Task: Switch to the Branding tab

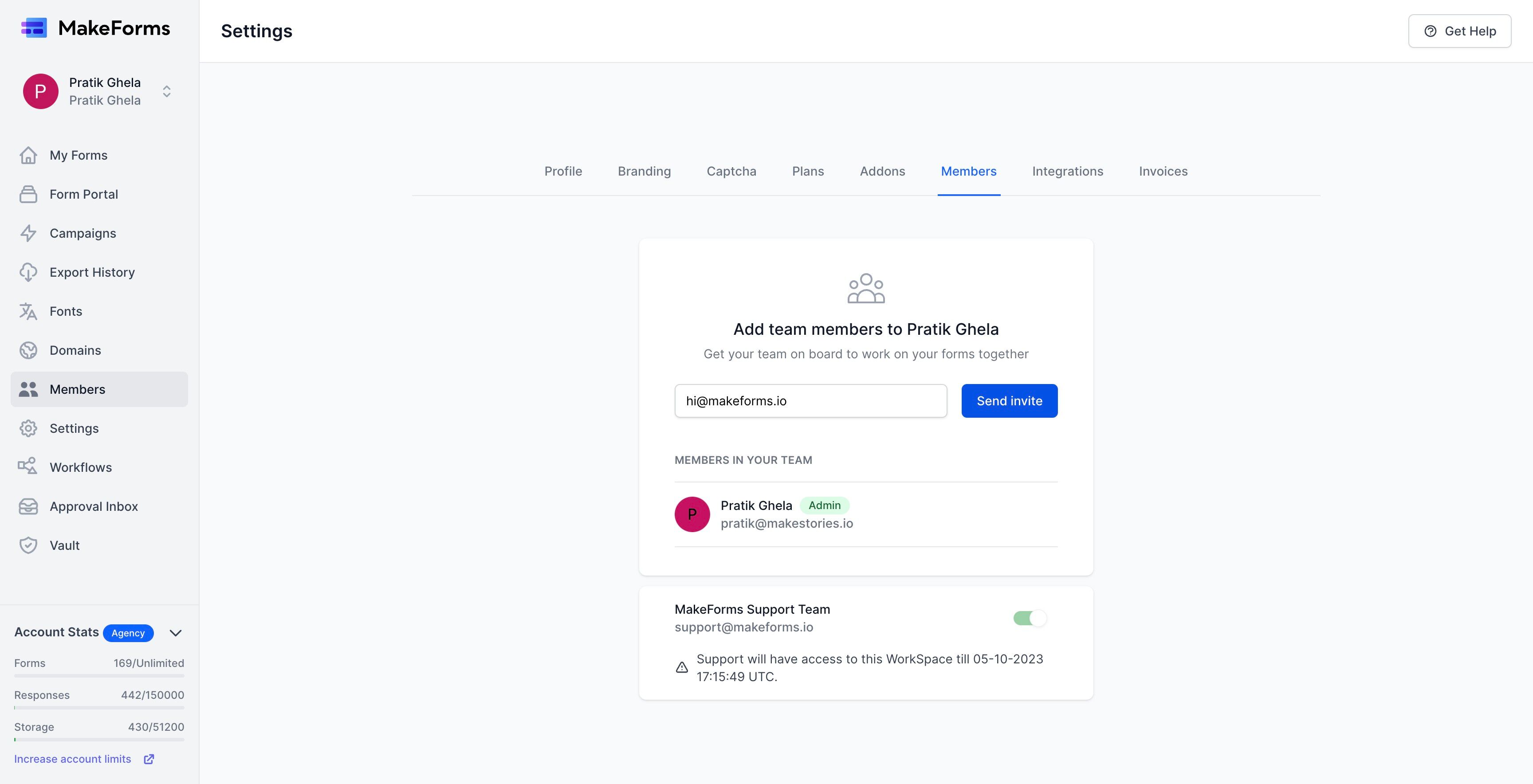Action: pyautogui.click(x=644, y=171)
